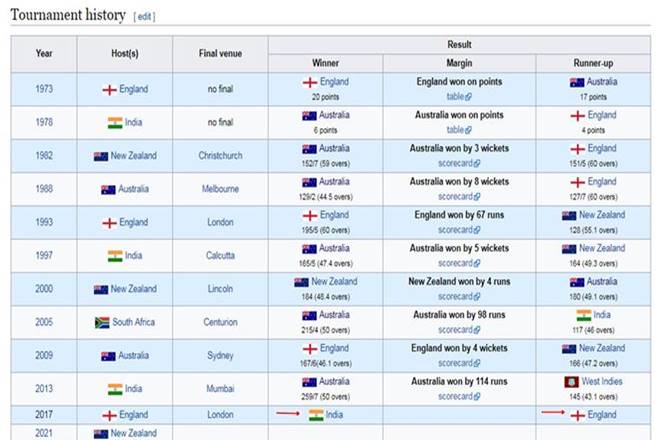
Task: Click the India flag in 2017 winner cell
Action: click(316, 416)
